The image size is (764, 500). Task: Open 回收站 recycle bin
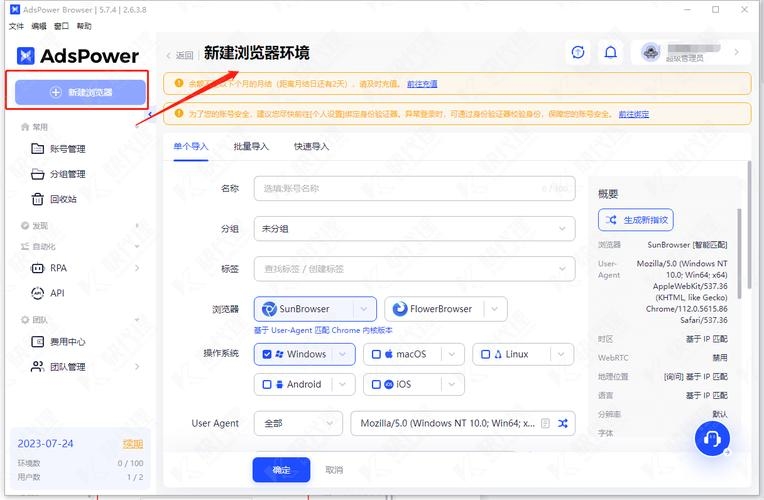coord(63,199)
